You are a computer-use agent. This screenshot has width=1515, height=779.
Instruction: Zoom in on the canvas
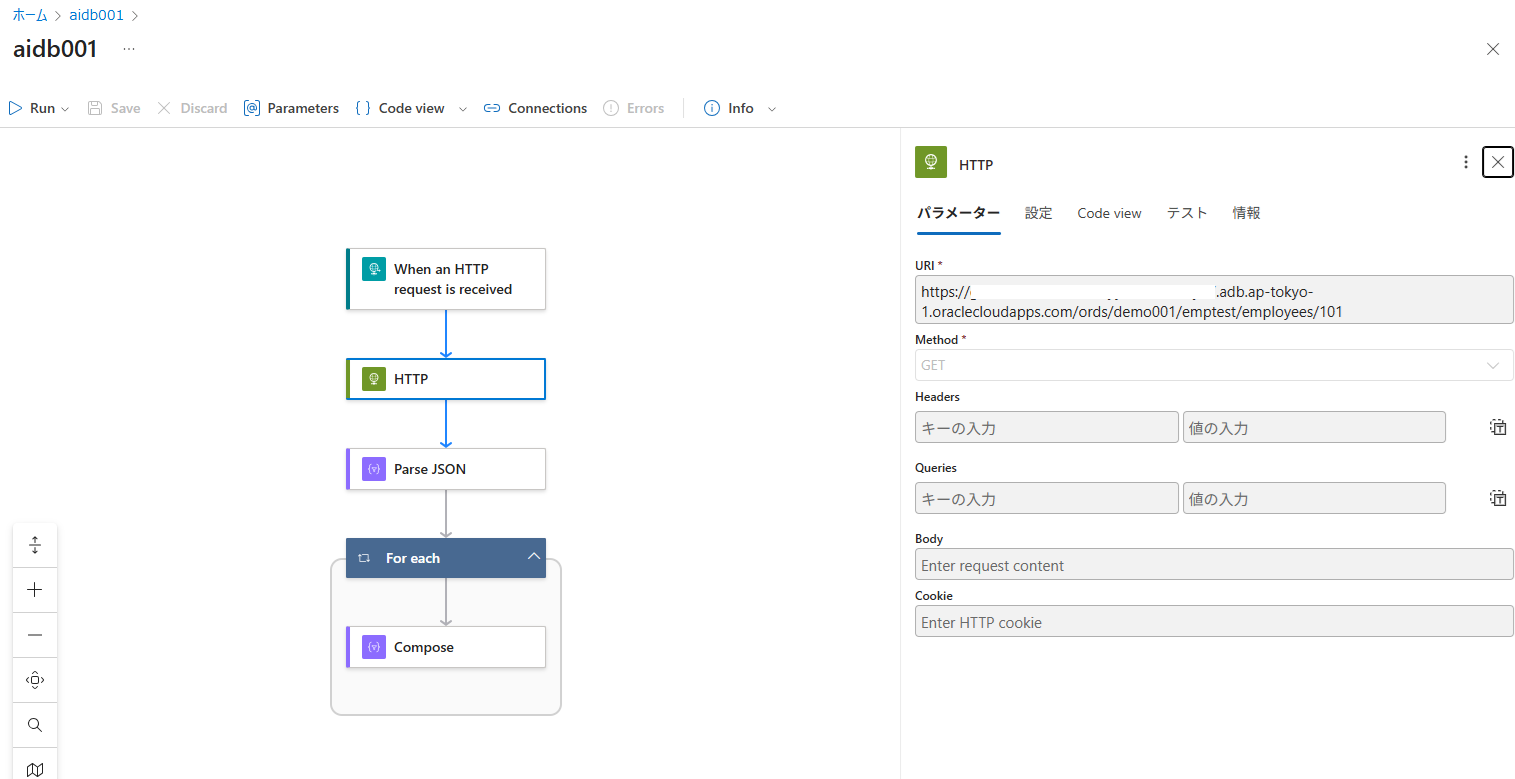(x=35, y=590)
